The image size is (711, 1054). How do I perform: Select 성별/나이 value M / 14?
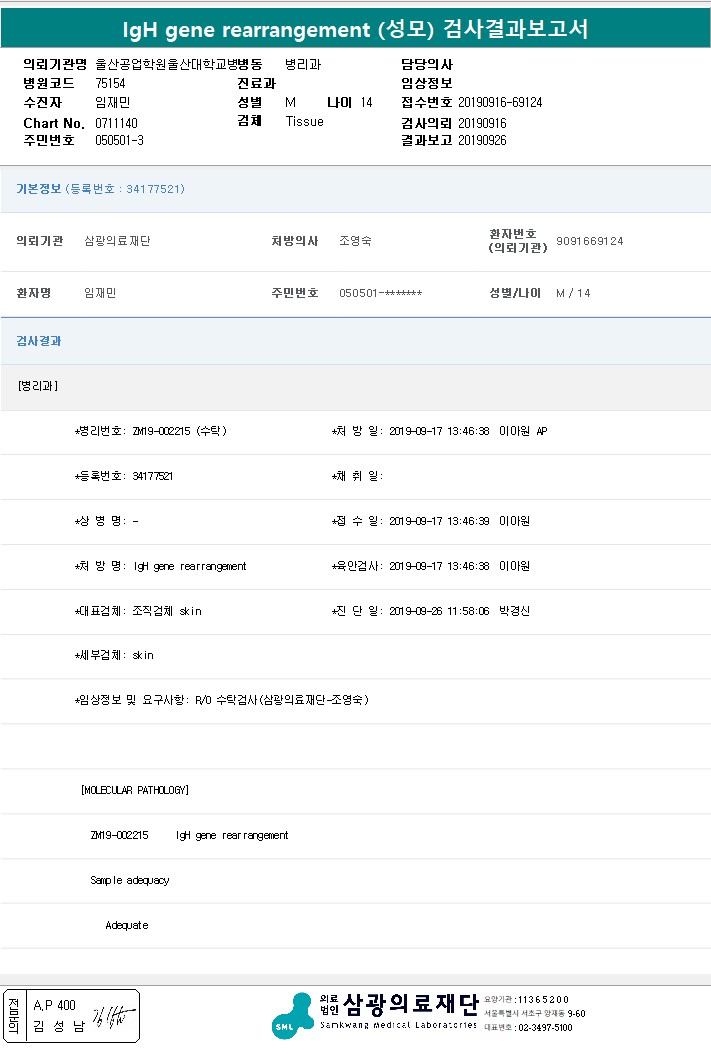click(x=573, y=293)
